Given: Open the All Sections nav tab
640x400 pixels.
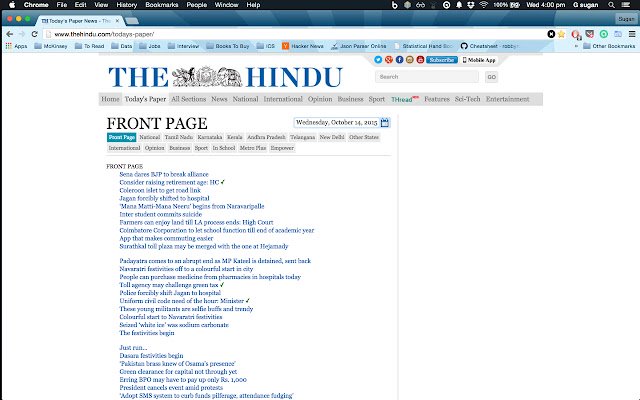Looking at the screenshot, I should pos(189,99).
